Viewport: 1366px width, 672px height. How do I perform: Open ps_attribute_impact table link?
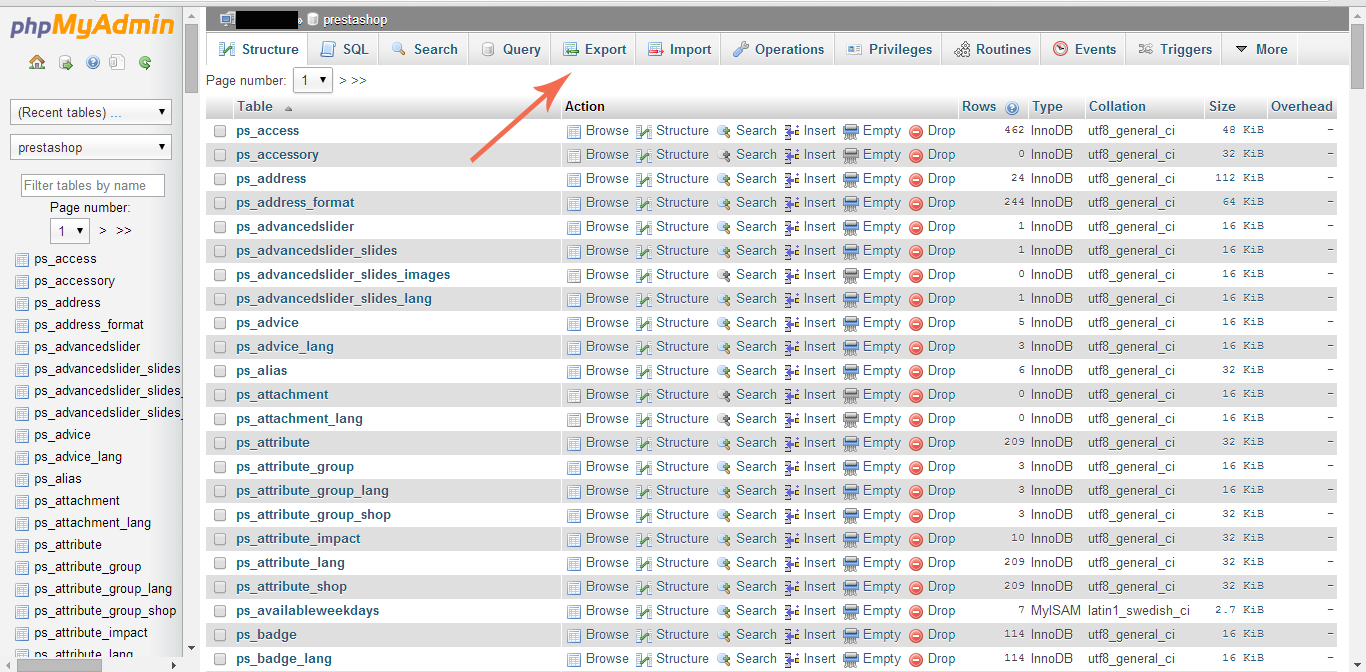click(x=298, y=539)
